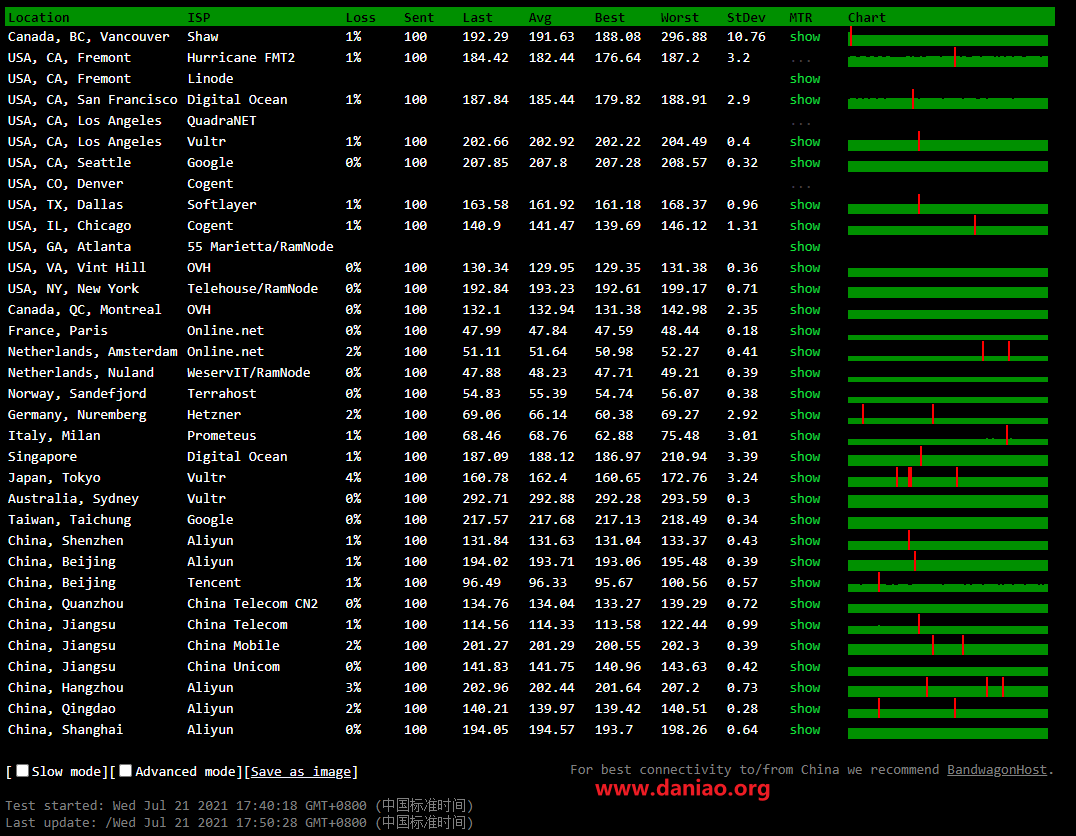Show MTR for Vint Hill OVH

coord(805,268)
